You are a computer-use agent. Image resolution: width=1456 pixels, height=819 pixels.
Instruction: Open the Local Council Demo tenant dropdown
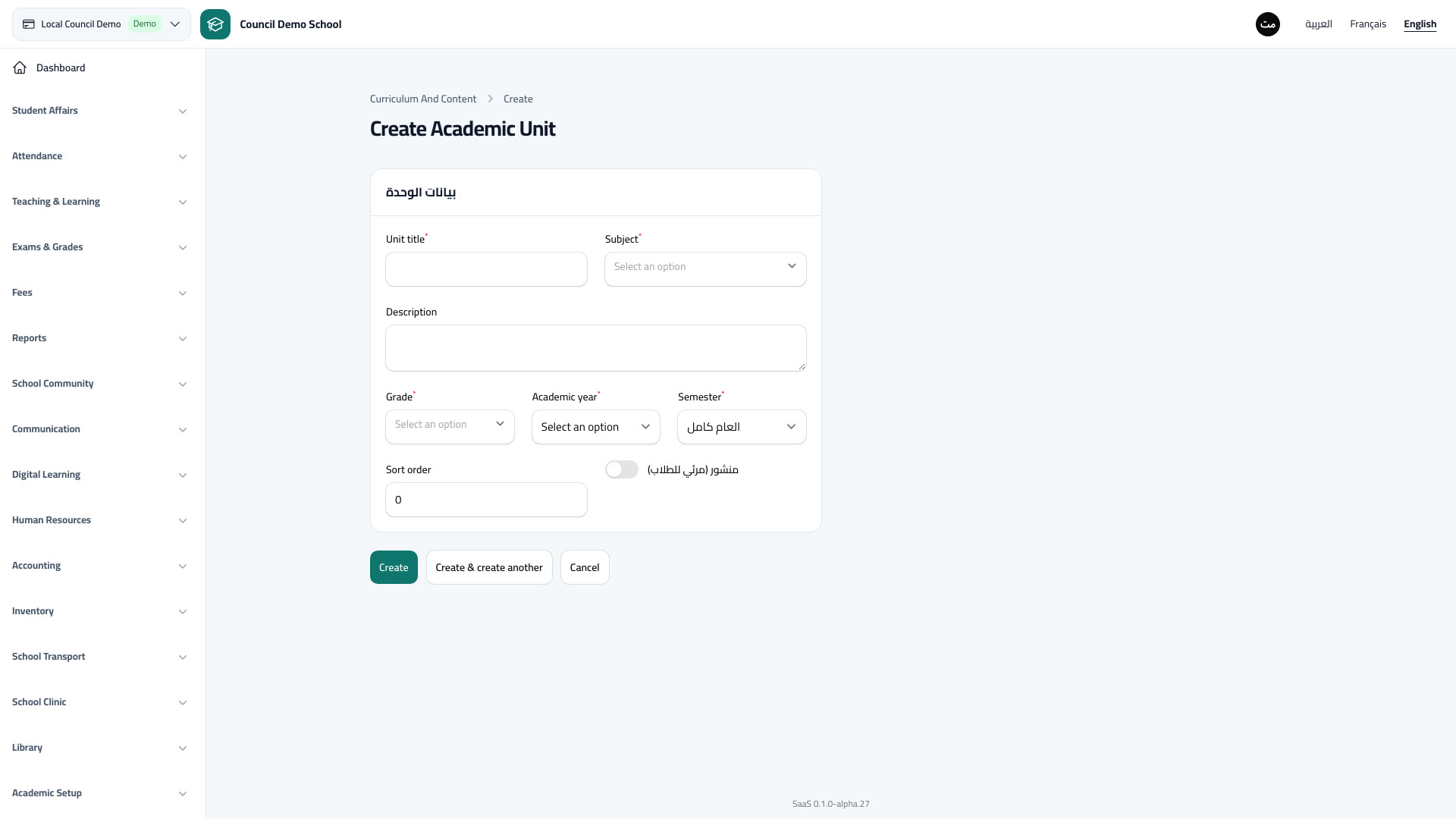pos(102,24)
